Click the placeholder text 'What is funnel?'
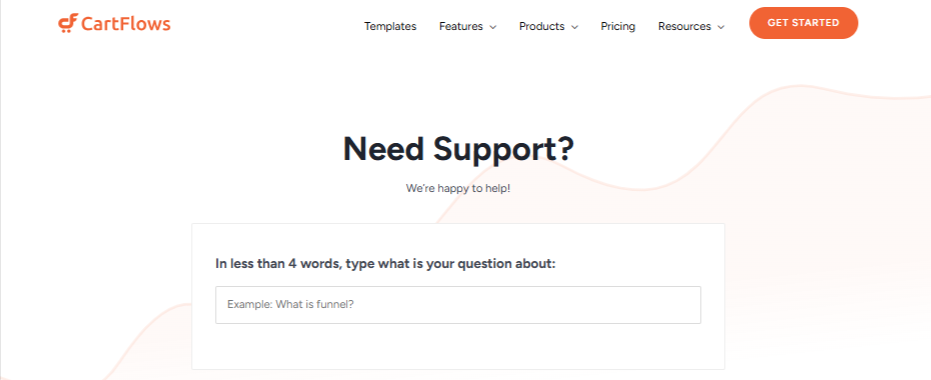 pyautogui.click(x=315, y=305)
